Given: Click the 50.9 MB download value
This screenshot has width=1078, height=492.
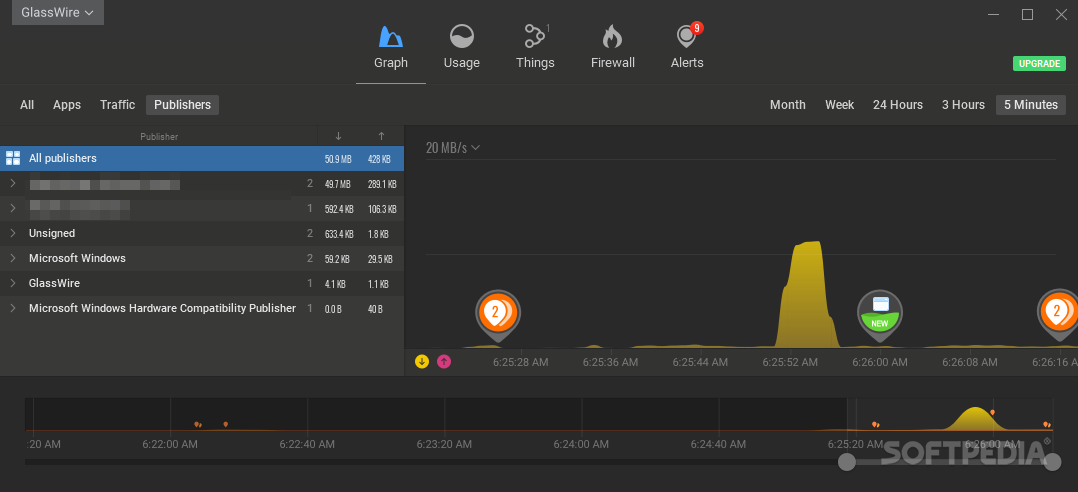Looking at the screenshot, I should click(x=338, y=159).
